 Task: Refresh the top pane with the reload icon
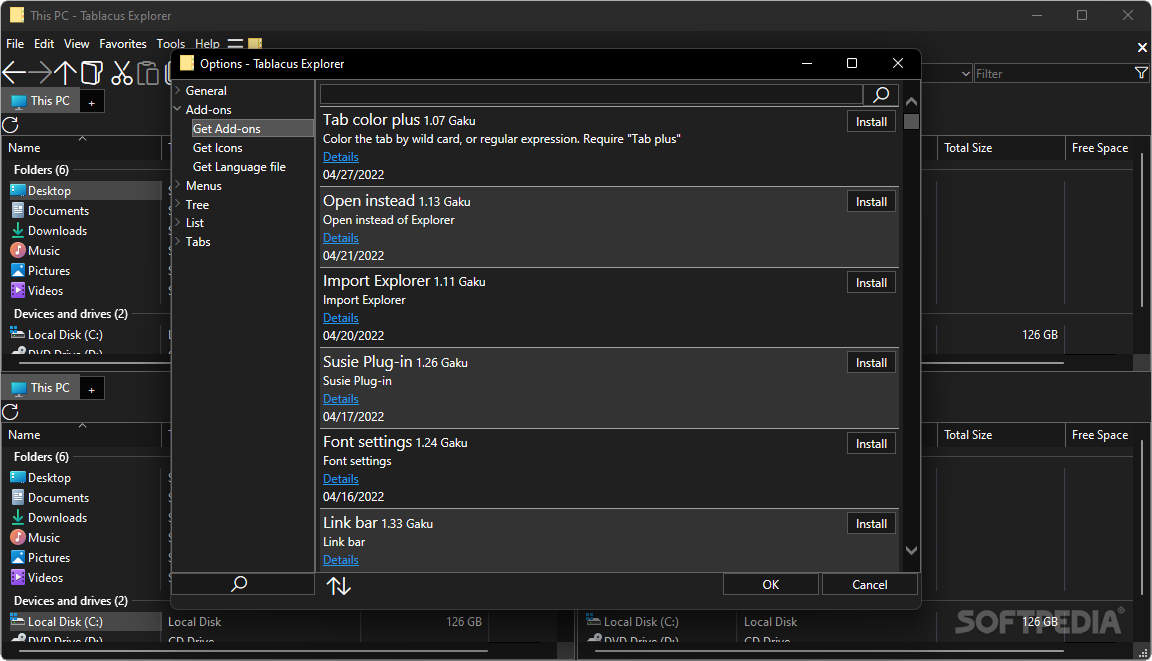point(10,125)
